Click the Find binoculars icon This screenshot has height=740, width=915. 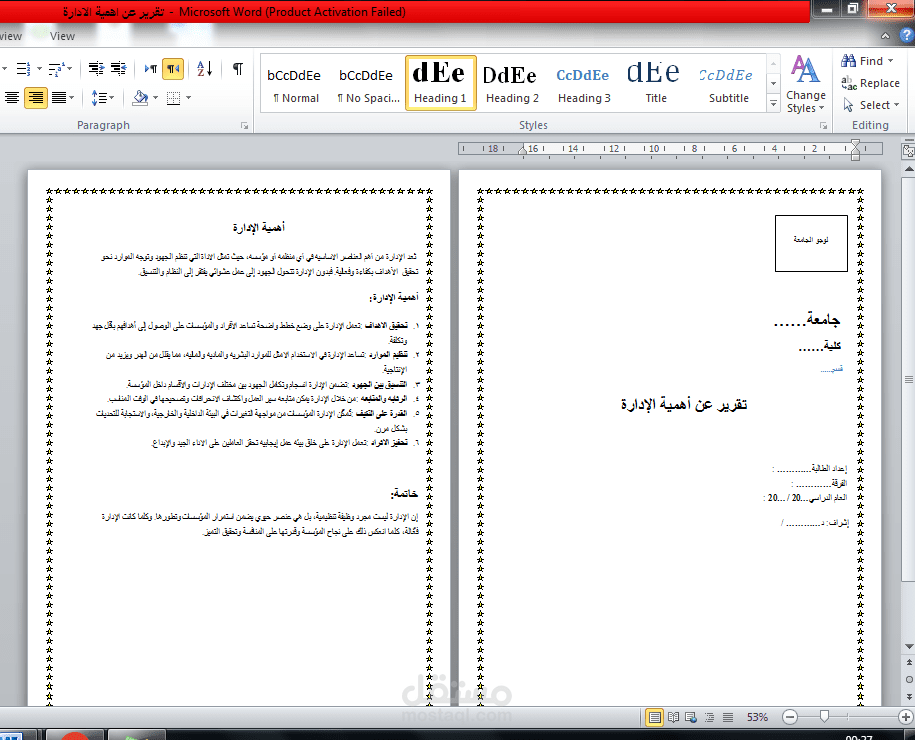click(x=848, y=61)
